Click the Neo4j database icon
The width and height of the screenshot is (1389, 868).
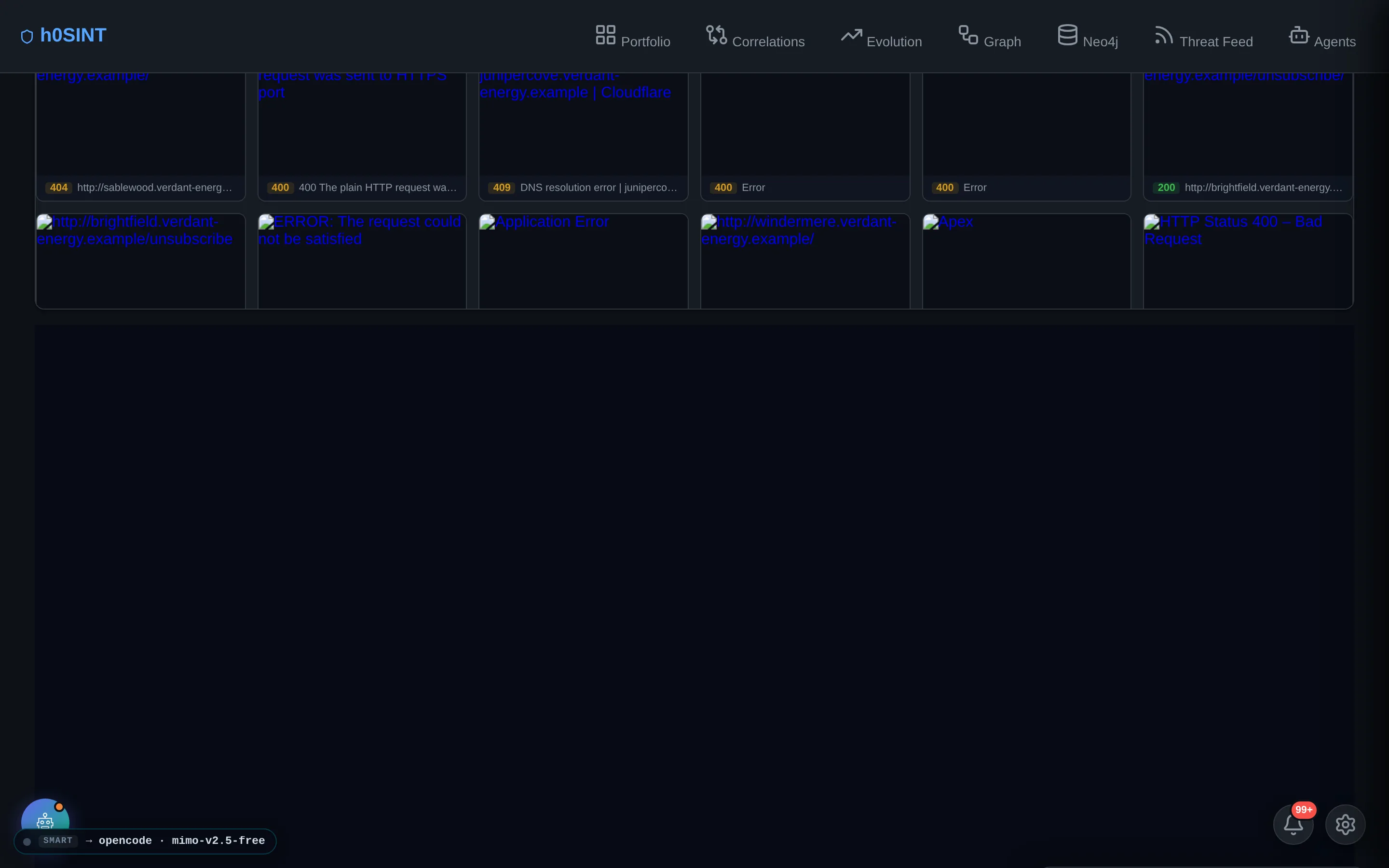1068,34
